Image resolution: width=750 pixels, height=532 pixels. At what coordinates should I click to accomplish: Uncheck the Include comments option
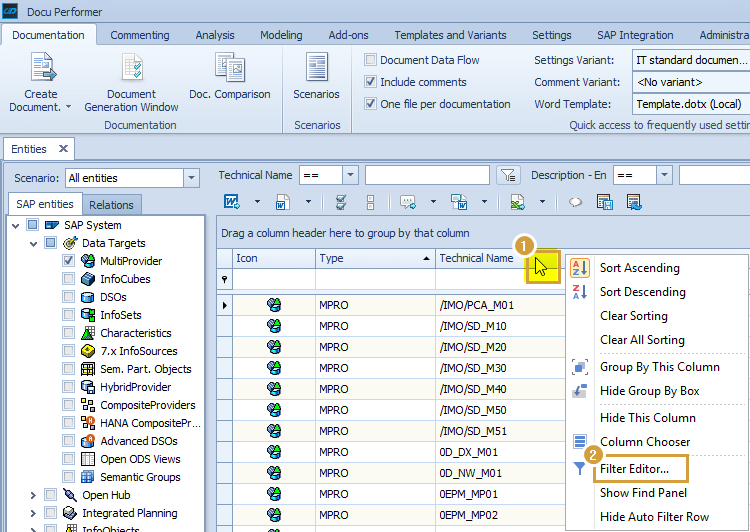(371, 82)
